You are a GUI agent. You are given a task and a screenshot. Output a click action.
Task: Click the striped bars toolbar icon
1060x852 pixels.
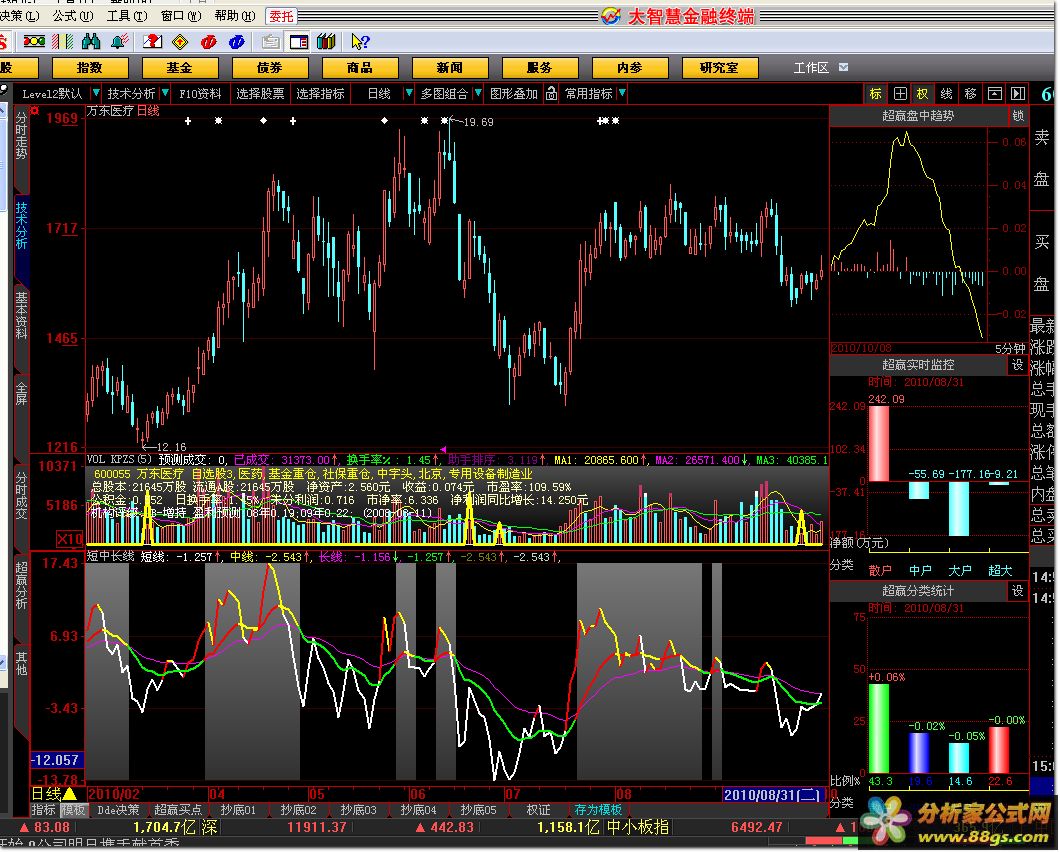click(x=63, y=42)
